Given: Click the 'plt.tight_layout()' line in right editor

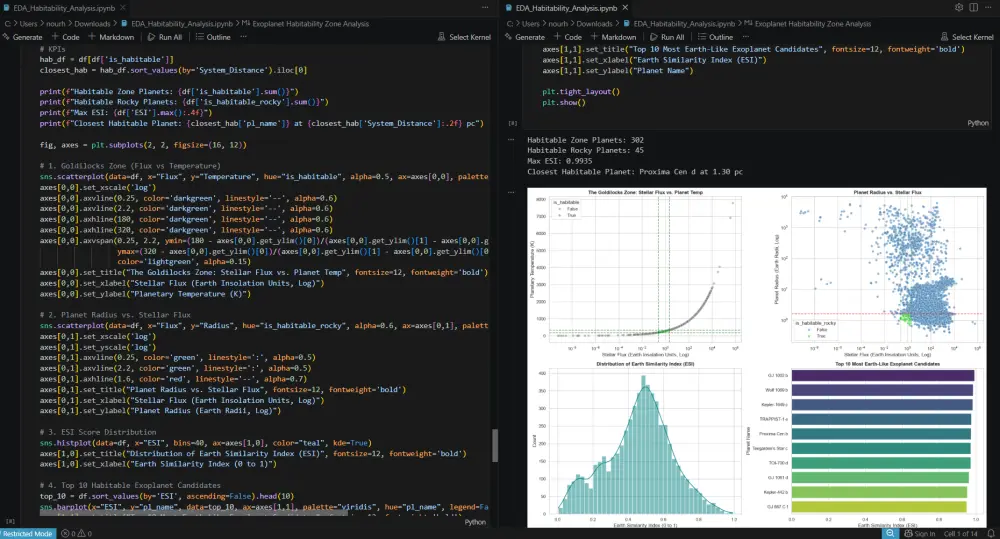Looking at the screenshot, I should 581,92.
